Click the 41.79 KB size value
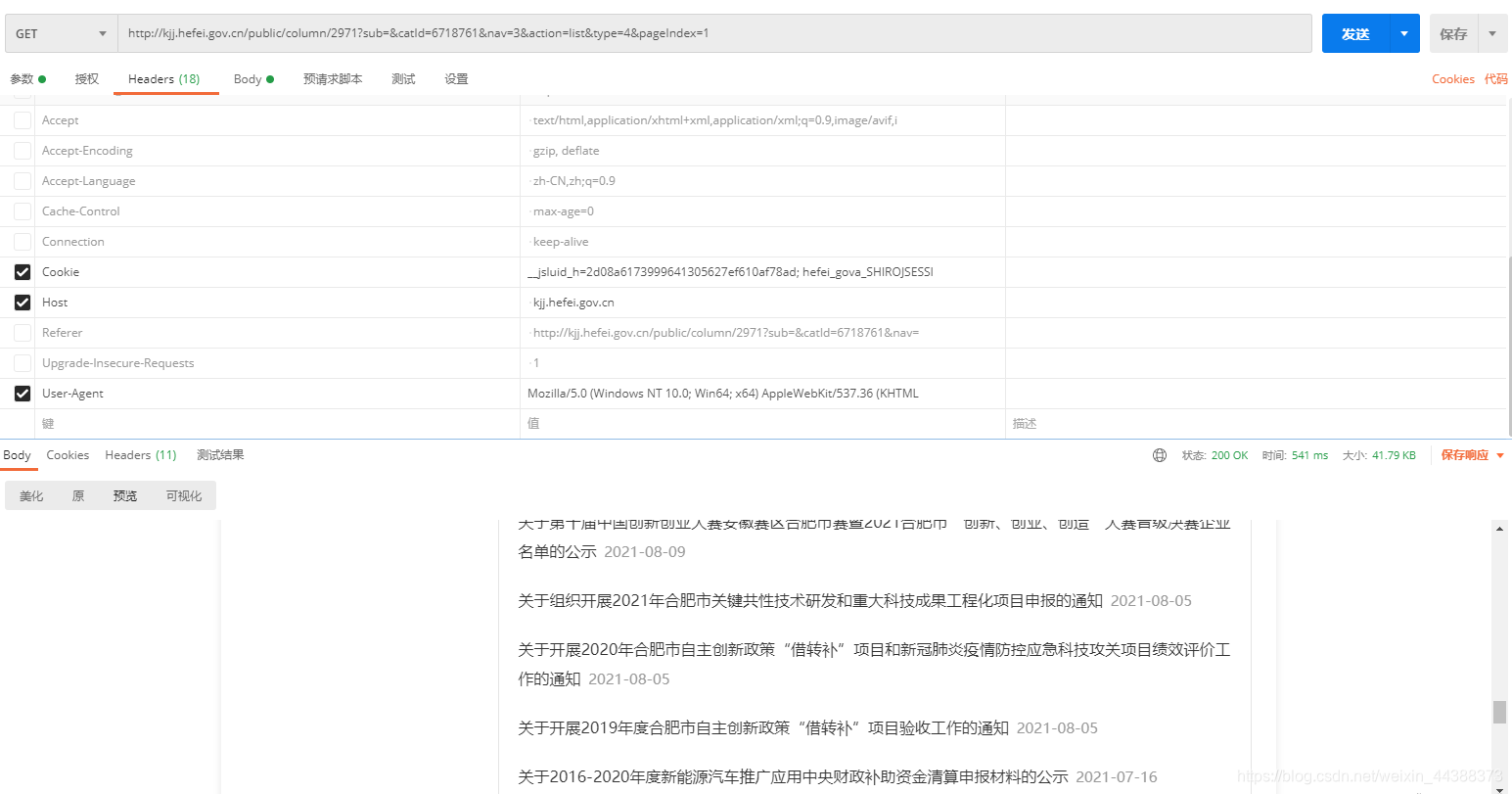This screenshot has width=1512, height=794. 1394,455
